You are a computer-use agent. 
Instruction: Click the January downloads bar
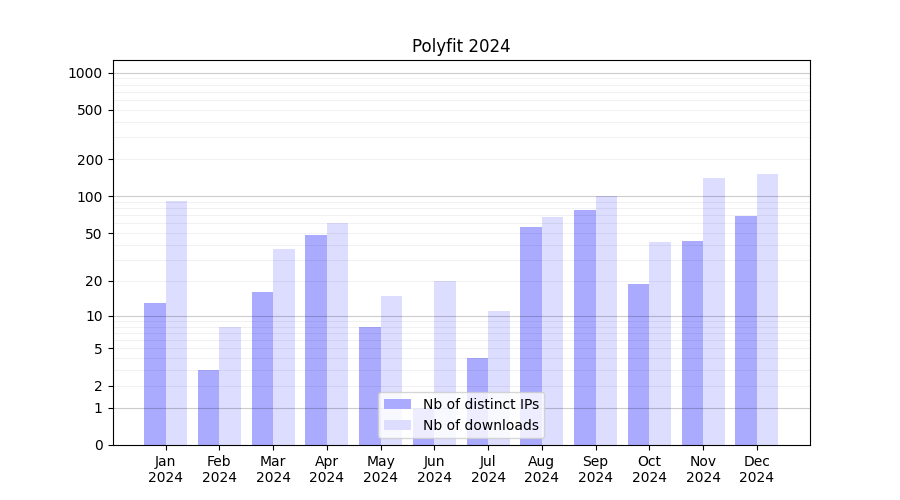[176, 322]
